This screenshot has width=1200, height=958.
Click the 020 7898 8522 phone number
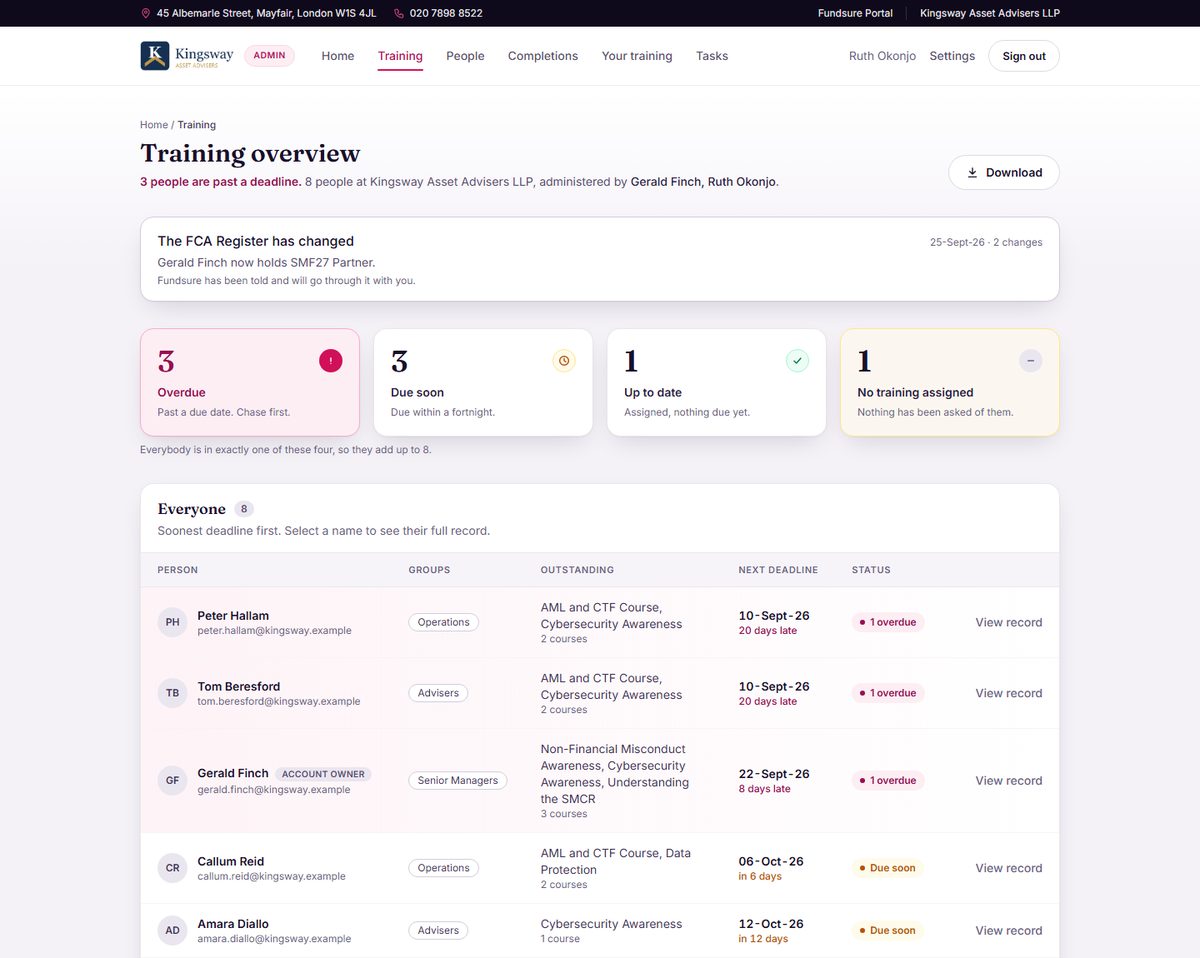click(x=446, y=13)
